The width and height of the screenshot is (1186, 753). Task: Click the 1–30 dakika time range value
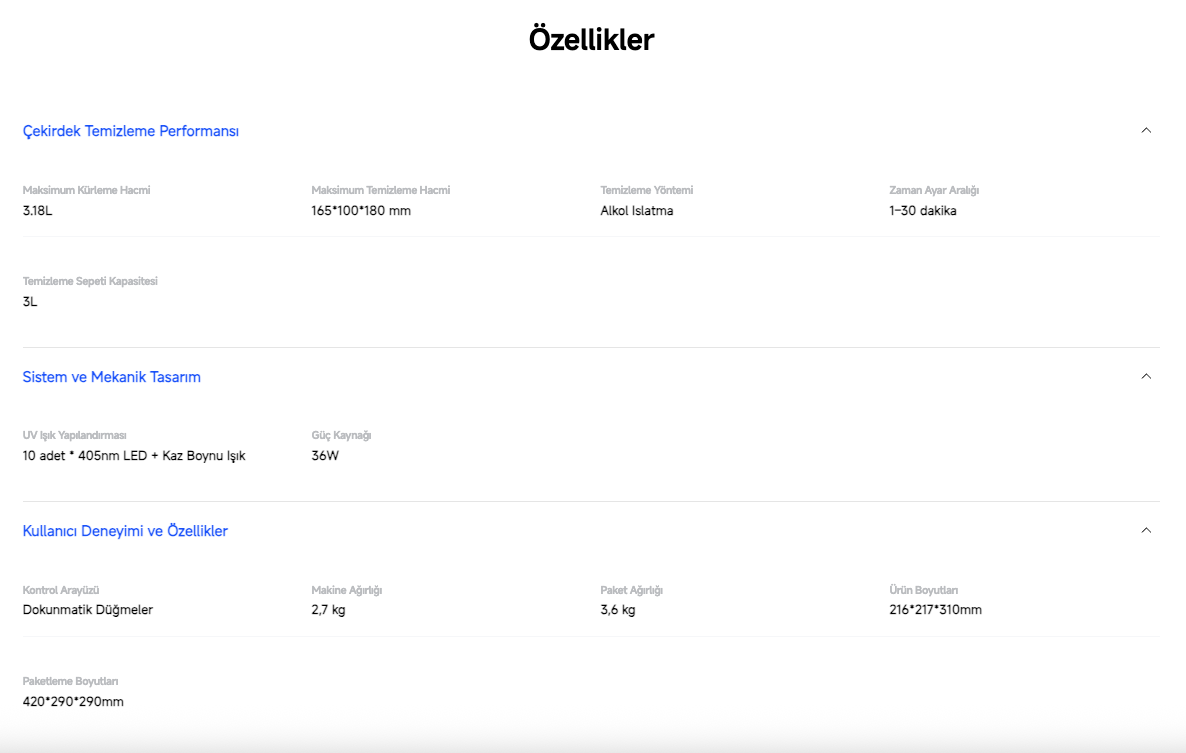tap(923, 211)
